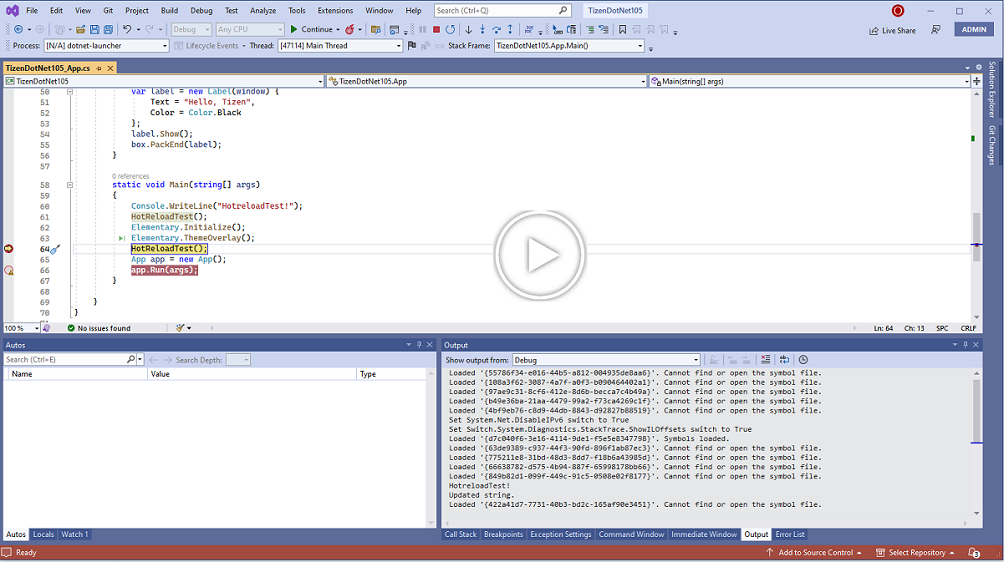This screenshot has height=562, width=1004.
Task: Toggle auto-hide pin on Output panel
Action: pos(964,345)
